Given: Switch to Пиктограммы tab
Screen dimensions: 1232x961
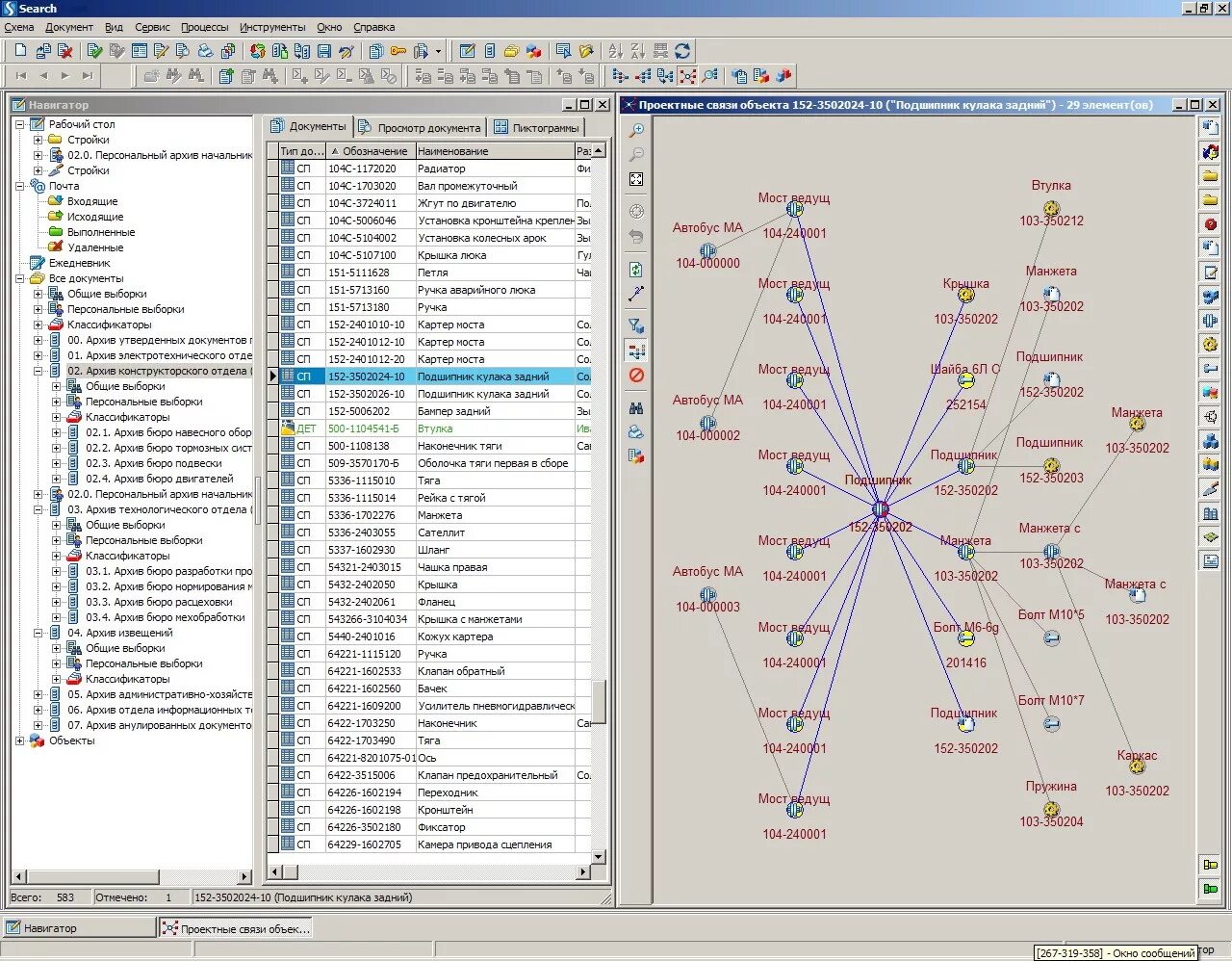Looking at the screenshot, I should point(537,127).
